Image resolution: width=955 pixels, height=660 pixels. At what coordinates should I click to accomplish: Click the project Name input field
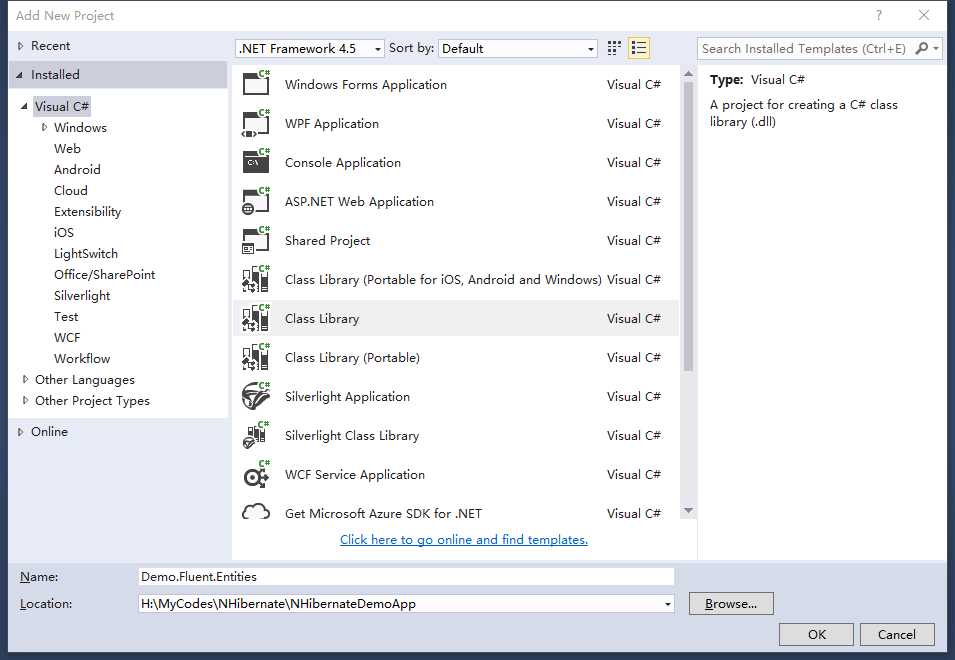point(406,577)
